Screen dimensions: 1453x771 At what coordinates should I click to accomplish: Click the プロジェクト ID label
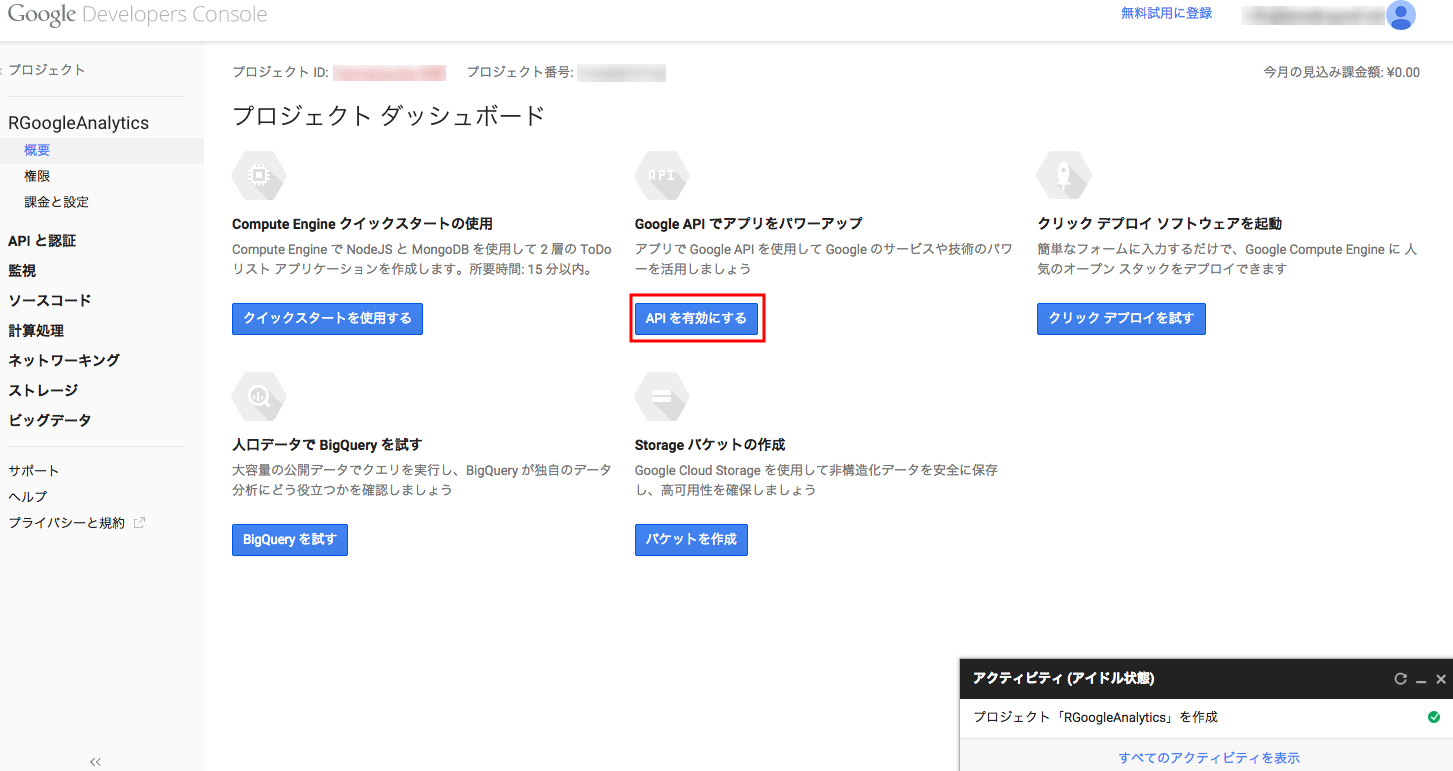click(280, 72)
